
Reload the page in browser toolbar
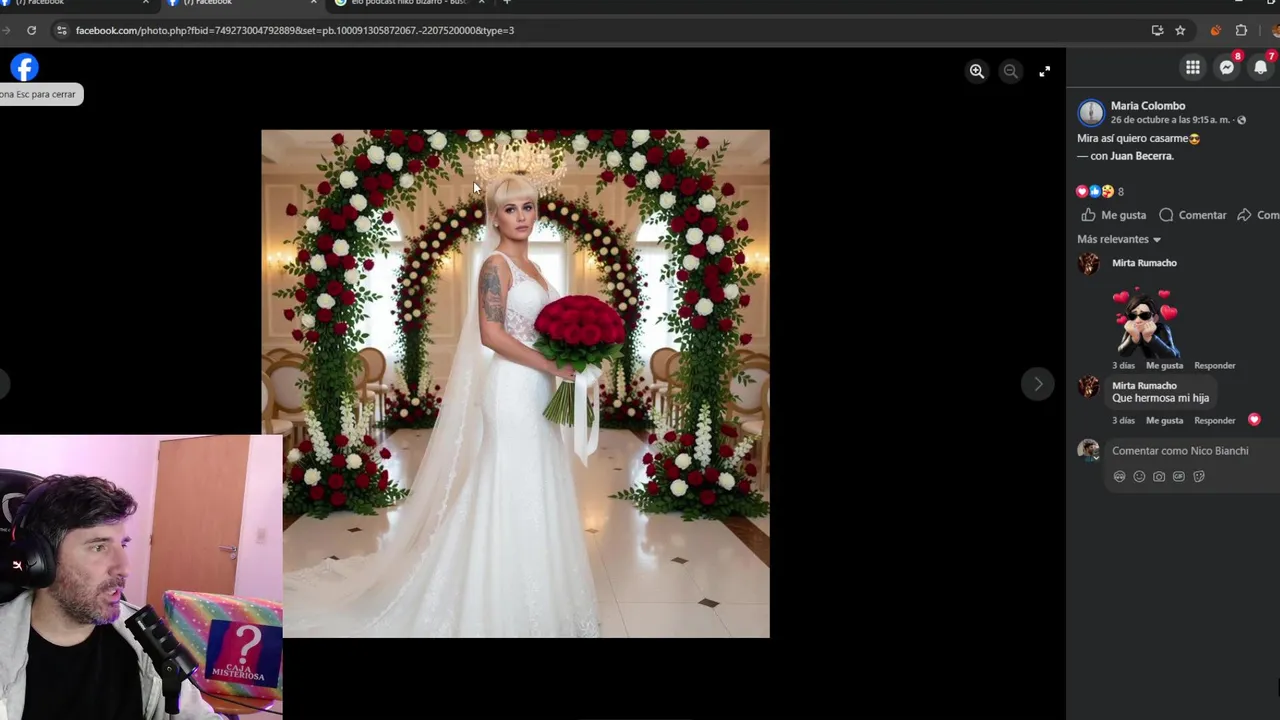point(31,30)
